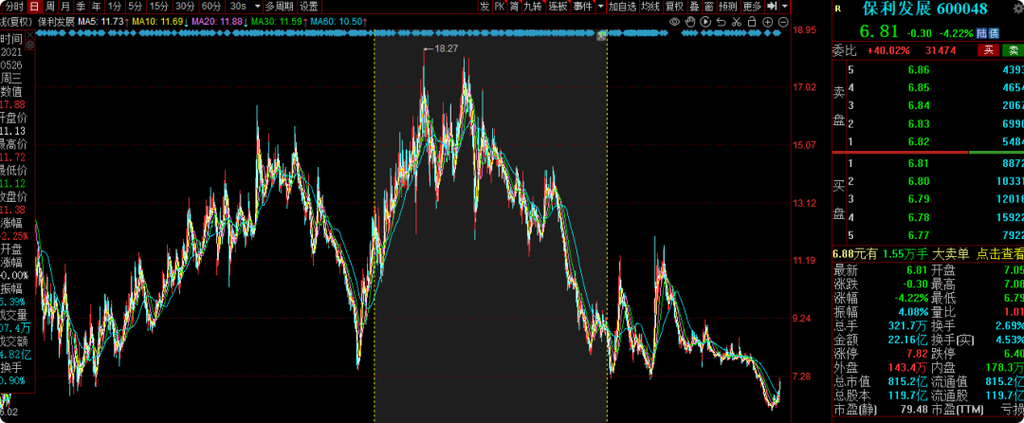The width and height of the screenshot is (1024, 423).
Task: Expand the 事件 dropdown arrow
Action: (x=598, y=6)
